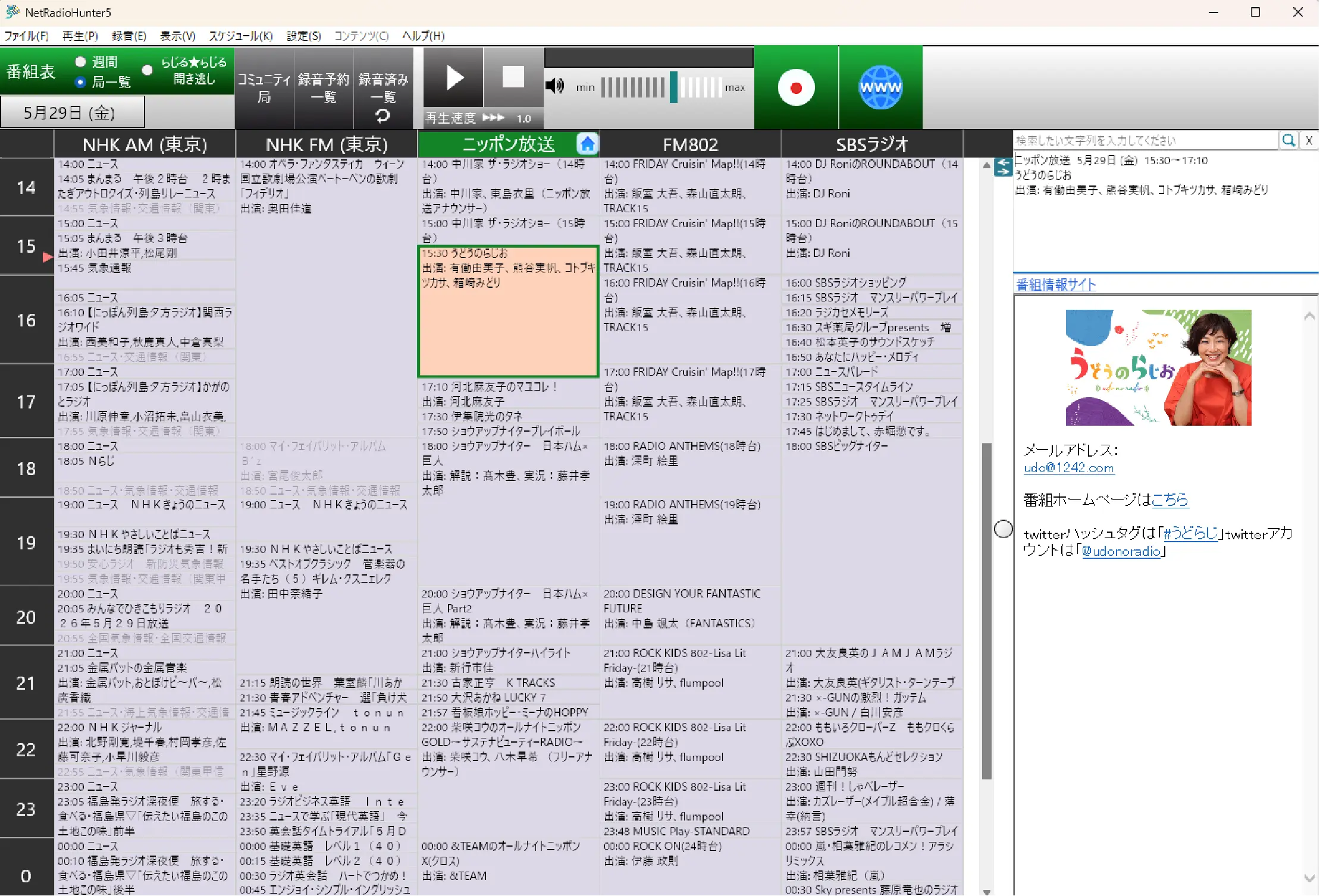Viewport: 1320px width, 896px height.
Task: Start recording with the red record button
Action: (796, 87)
